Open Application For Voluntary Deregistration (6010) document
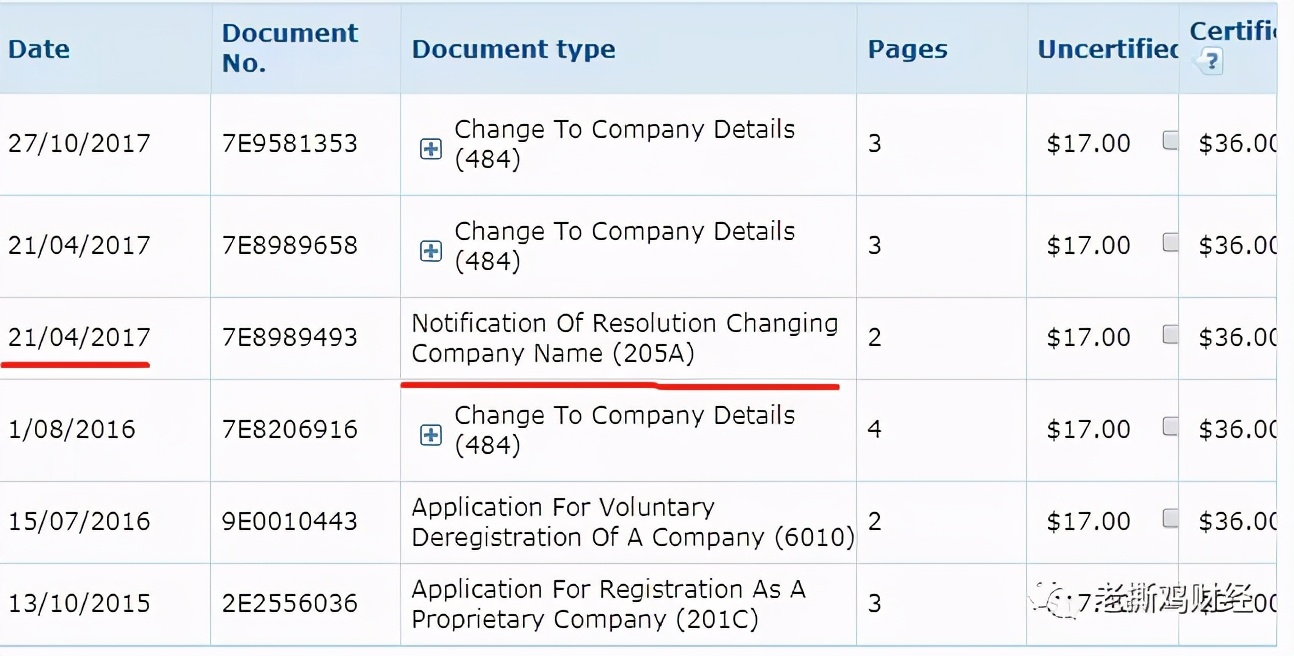This screenshot has width=1294, height=656. pyautogui.click(x=633, y=522)
